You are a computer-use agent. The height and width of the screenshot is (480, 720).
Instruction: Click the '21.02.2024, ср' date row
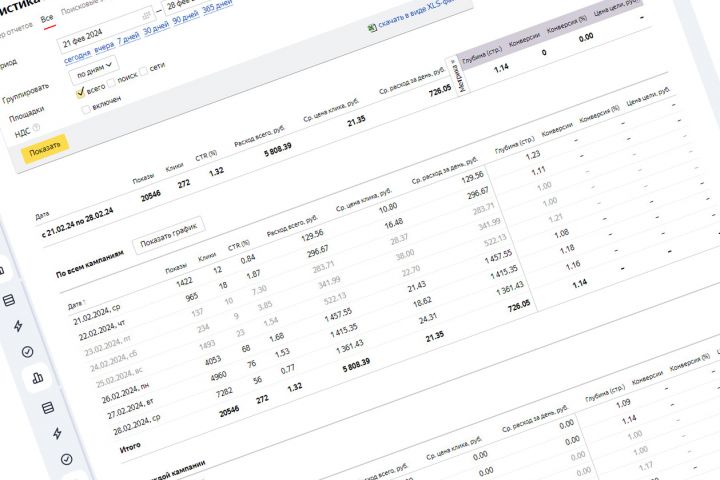[x=96, y=315]
